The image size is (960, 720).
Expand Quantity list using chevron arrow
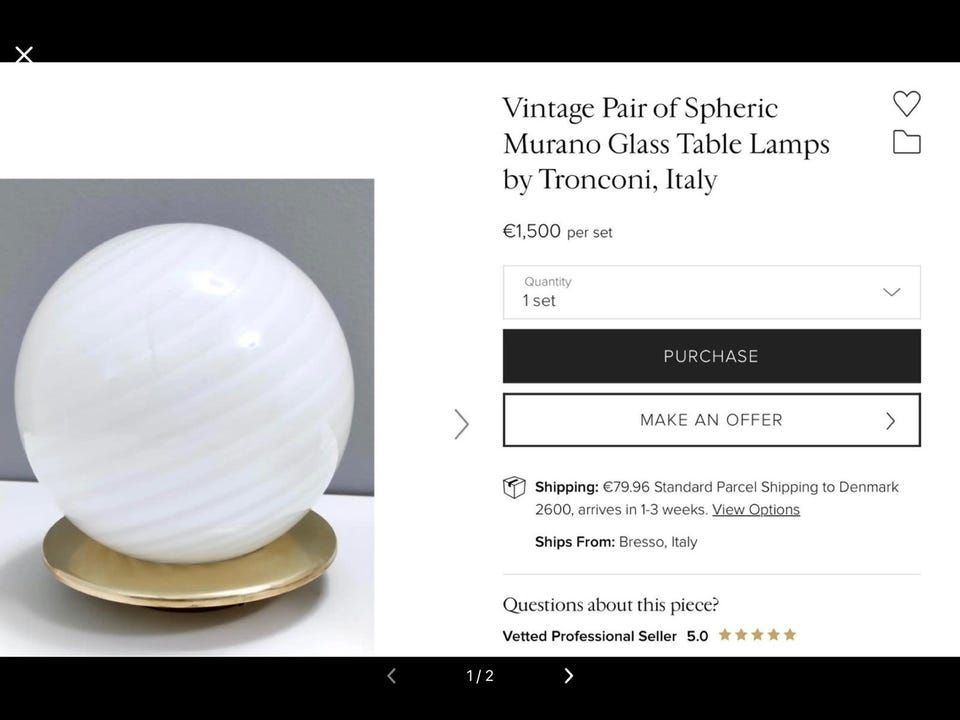[x=891, y=292]
